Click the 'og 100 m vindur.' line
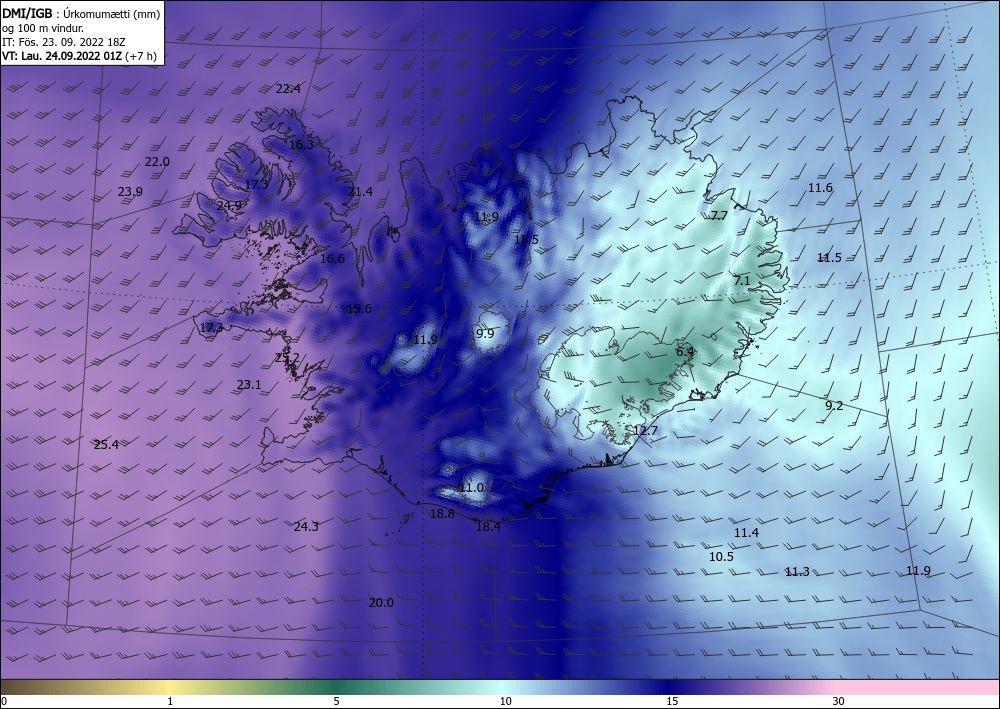The width and height of the screenshot is (1000, 709). coord(43,28)
